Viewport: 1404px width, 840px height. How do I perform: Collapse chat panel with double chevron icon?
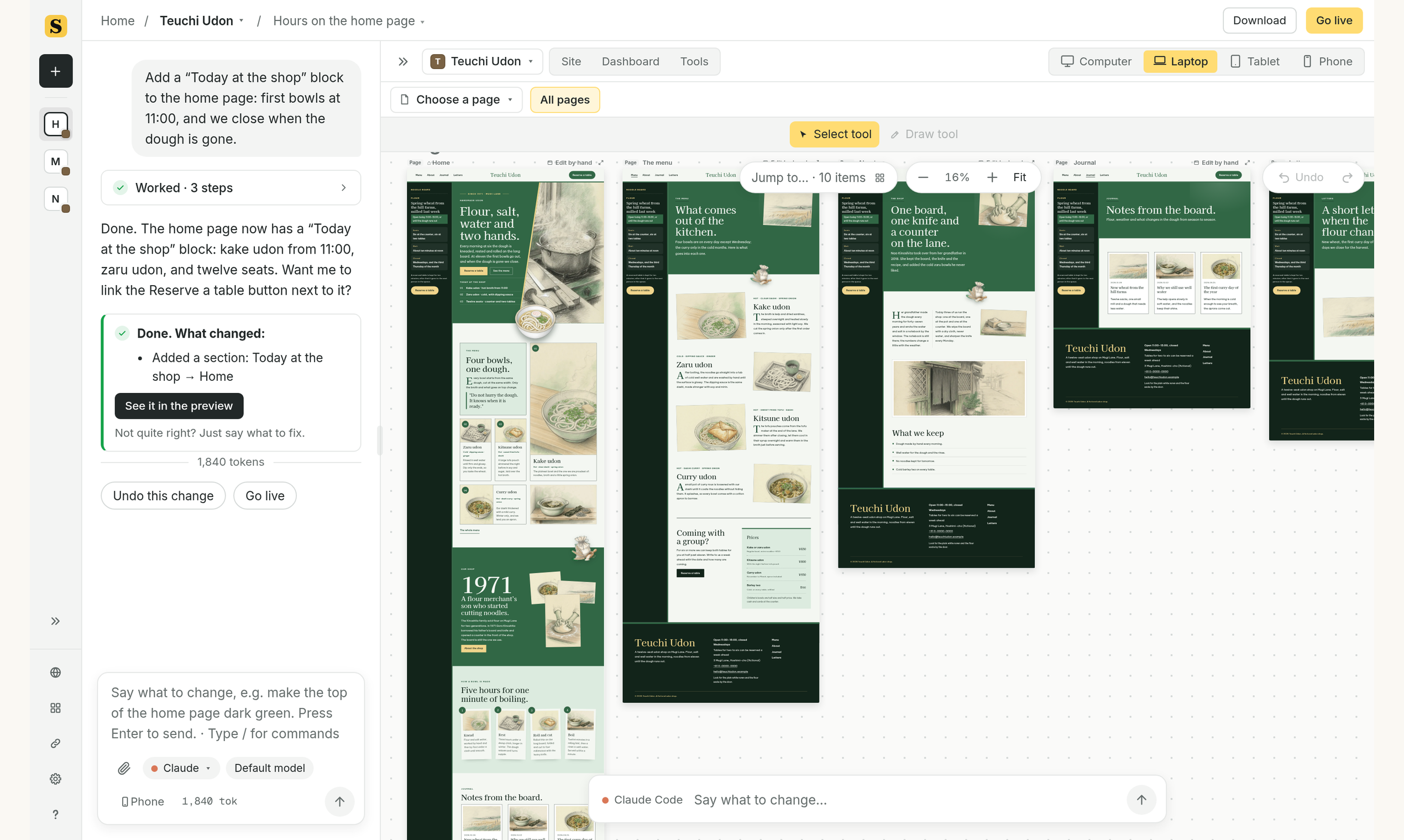pyautogui.click(x=403, y=61)
